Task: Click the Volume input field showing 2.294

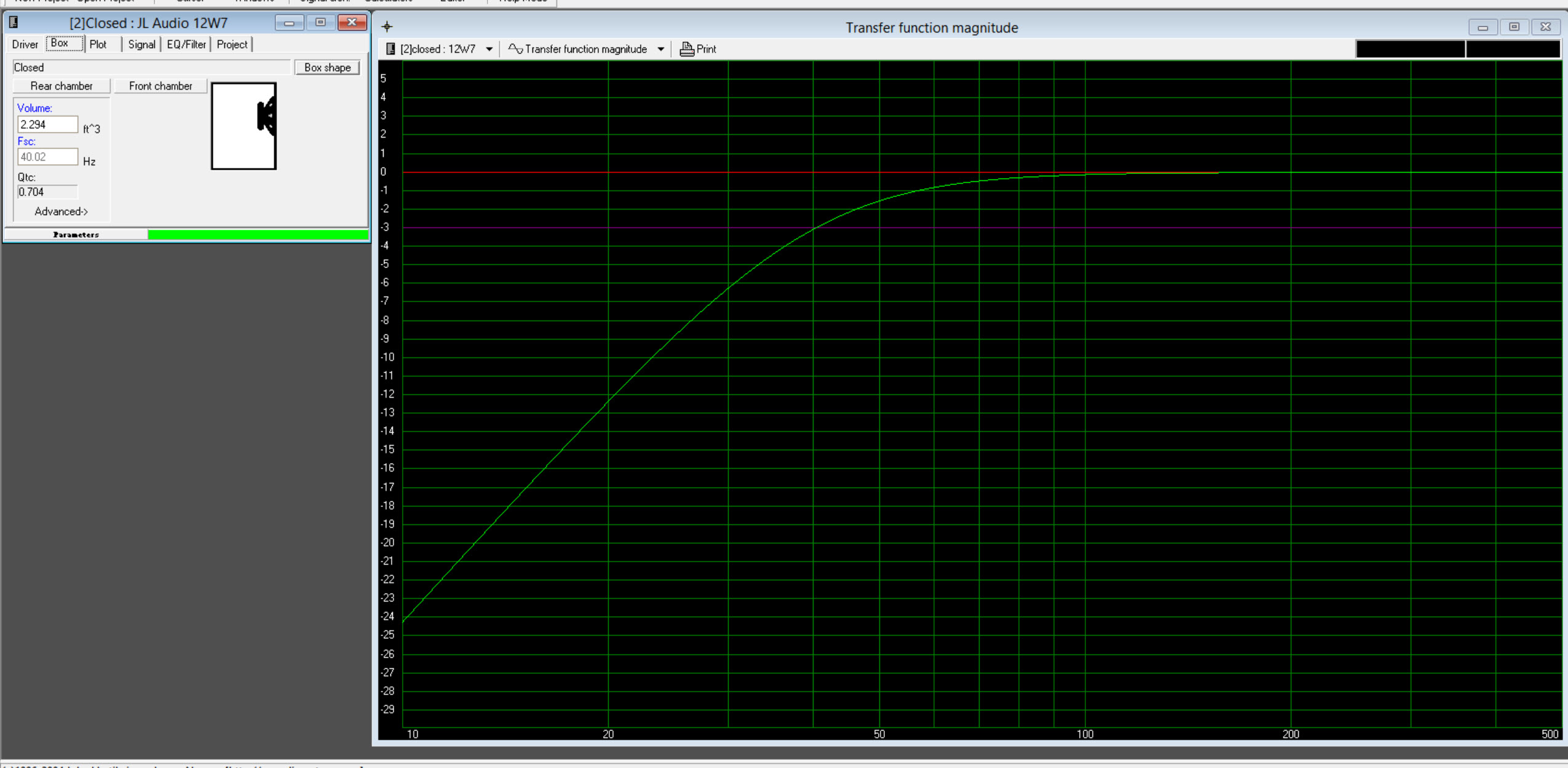Action: pyautogui.click(x=47, y=124)
